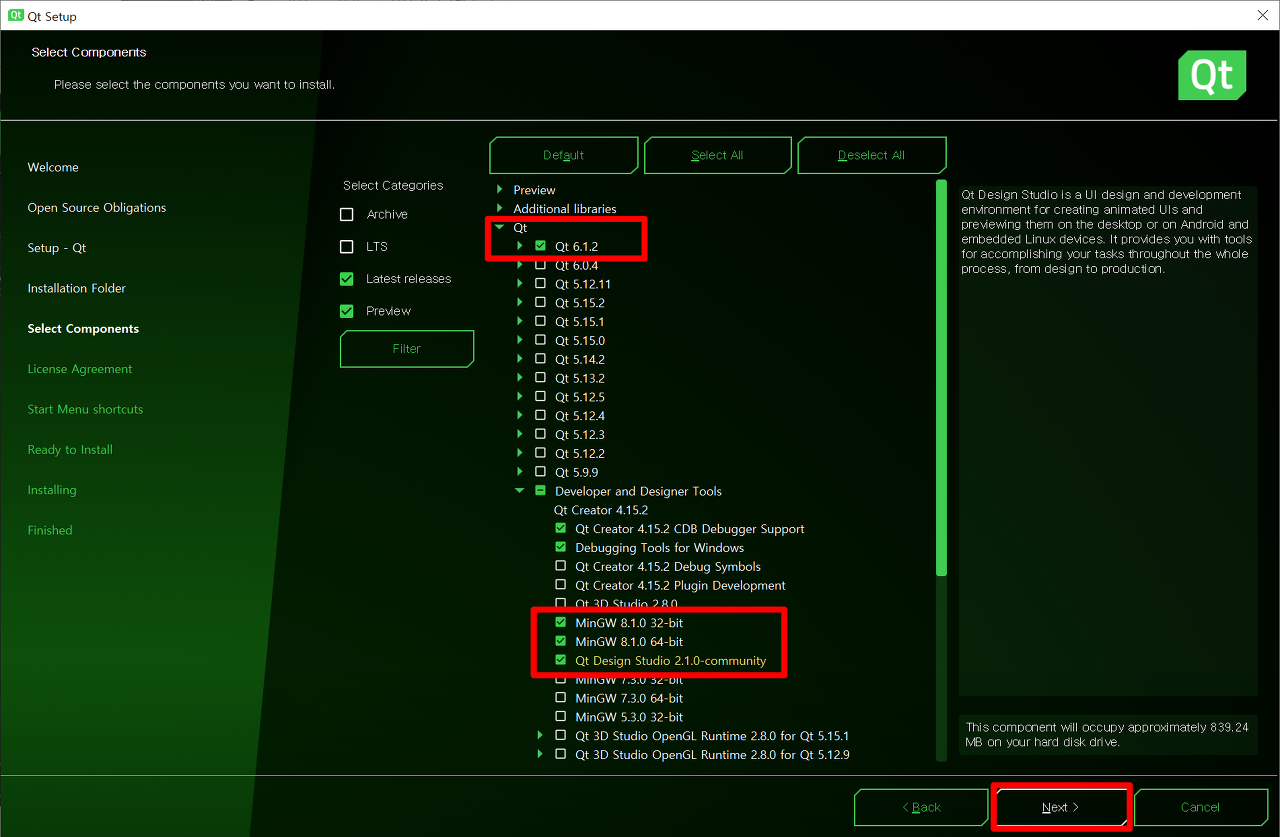This screenshot has height=837, width=1280.
Task: Select the Qt 5.12.5 tree row
Action: pos(580,397)
